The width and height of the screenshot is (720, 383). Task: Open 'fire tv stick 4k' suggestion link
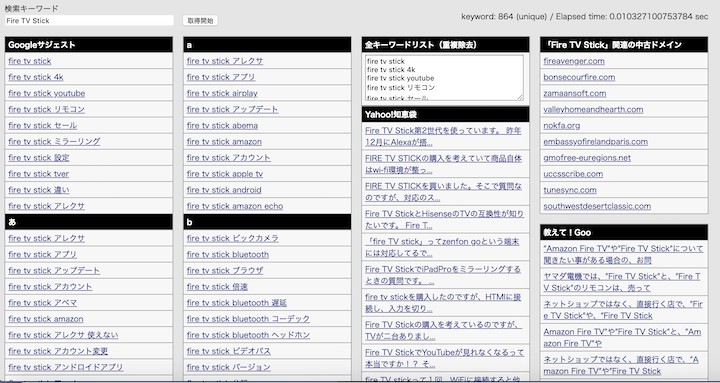(x=36, y=77)
